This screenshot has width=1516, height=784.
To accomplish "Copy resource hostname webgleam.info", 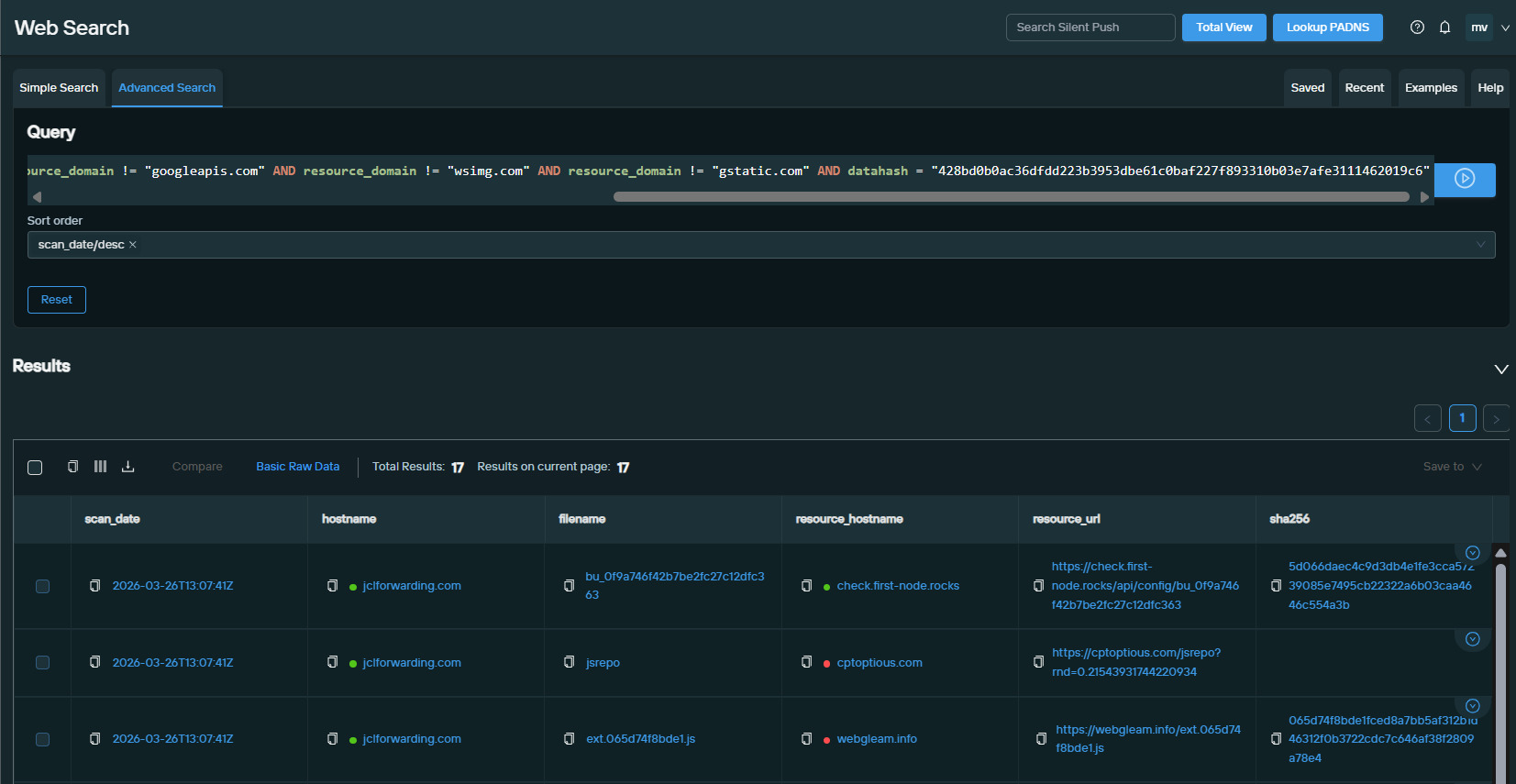I will [806, 739].
